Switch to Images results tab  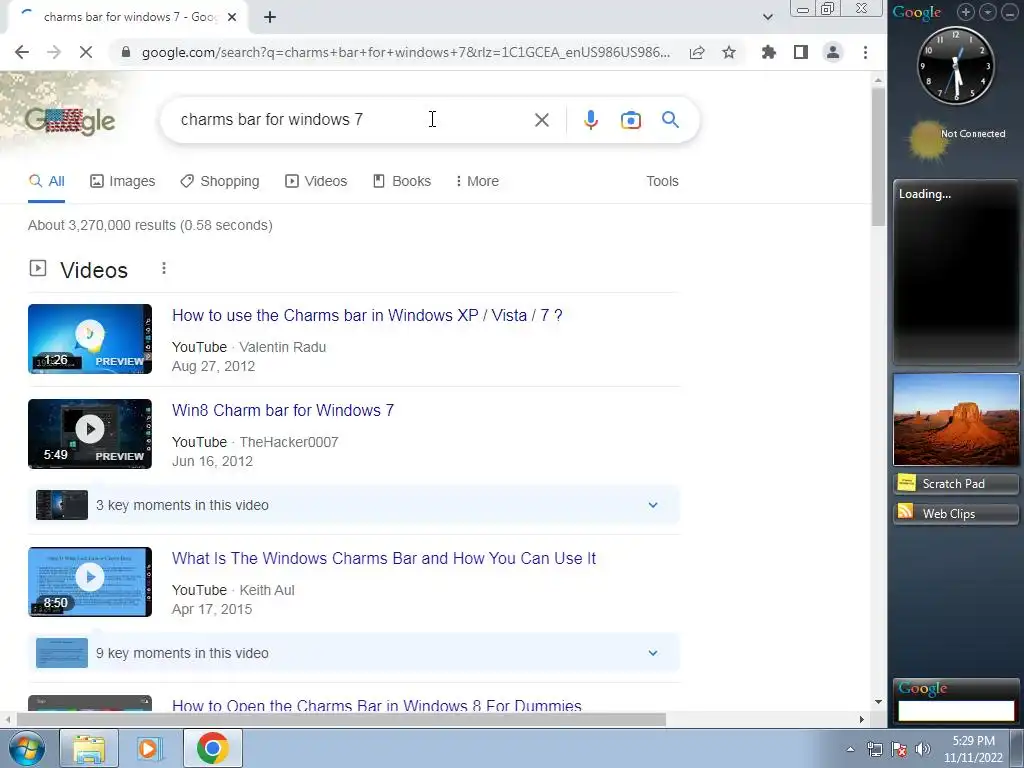tap(123, 181)
